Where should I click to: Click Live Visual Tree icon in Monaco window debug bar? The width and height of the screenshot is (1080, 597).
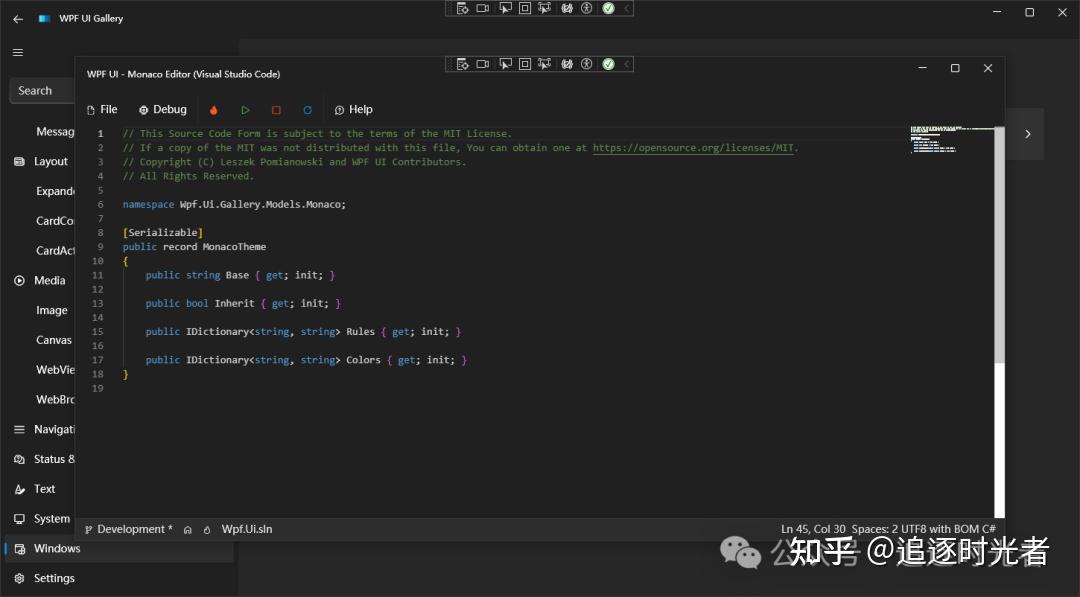(463, 64)
